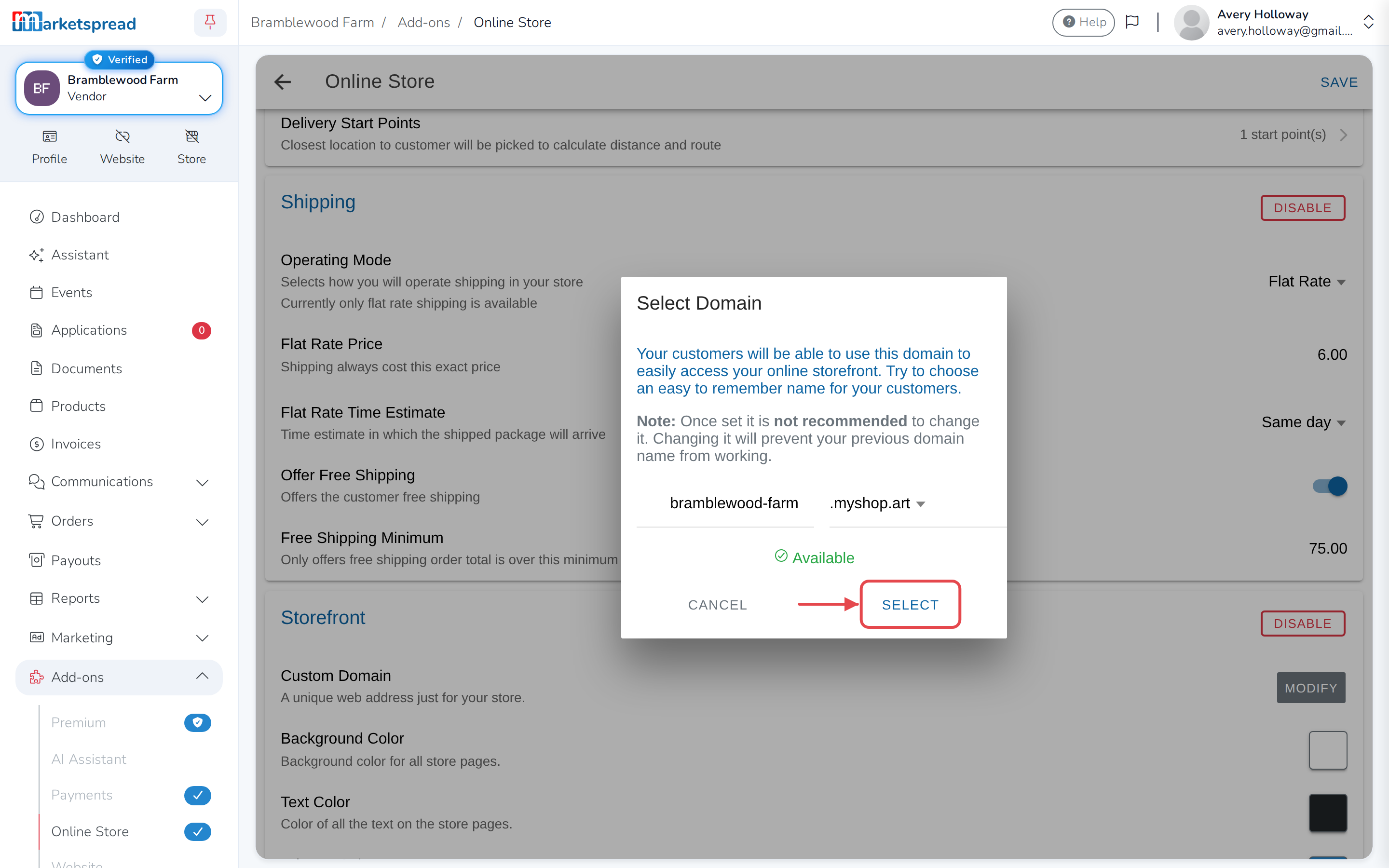1389x868 pixels.
Task: Collapse the Add-ons submenu chevron
Action: pyautogui.click(x=203, y=676)
